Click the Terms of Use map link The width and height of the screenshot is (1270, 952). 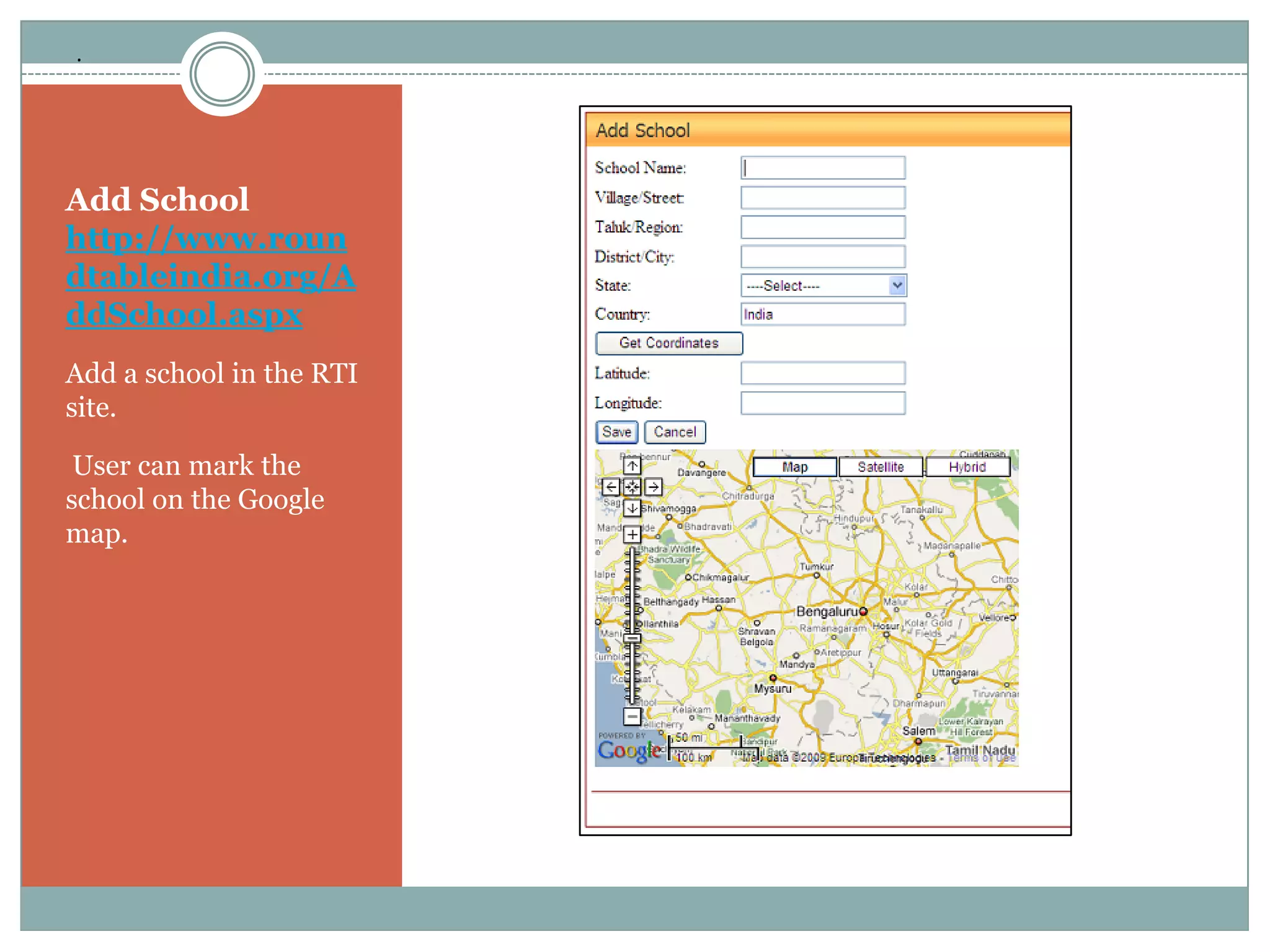point(982,758)
